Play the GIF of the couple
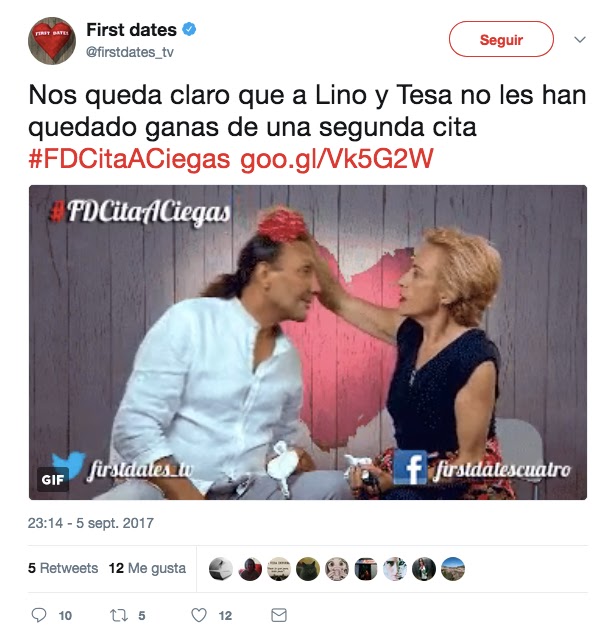This screenshot has width=616, height=633. click(x=308, y=342)
